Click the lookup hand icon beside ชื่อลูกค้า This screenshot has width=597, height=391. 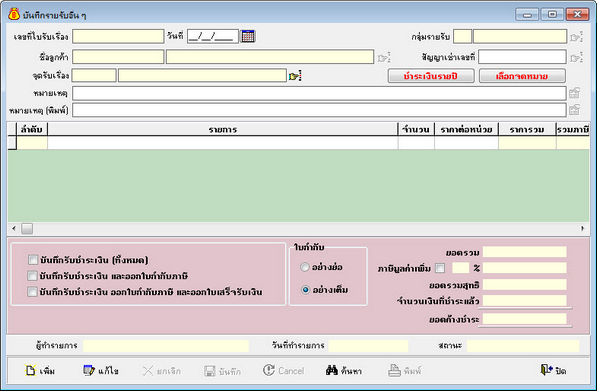(x=384, y=57)
